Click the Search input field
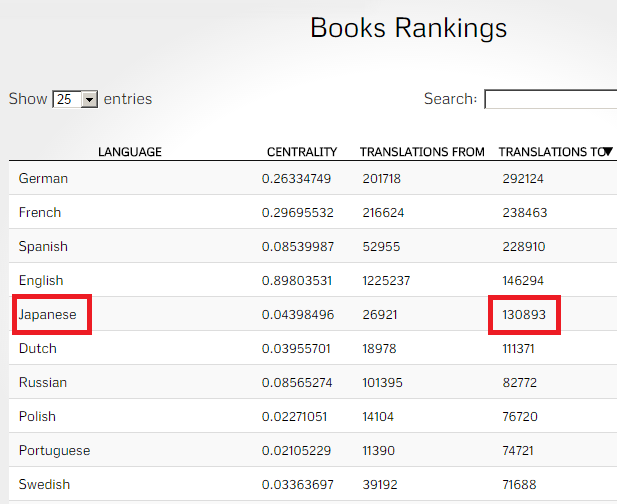The image size is (617, 504). coord(551,99)
